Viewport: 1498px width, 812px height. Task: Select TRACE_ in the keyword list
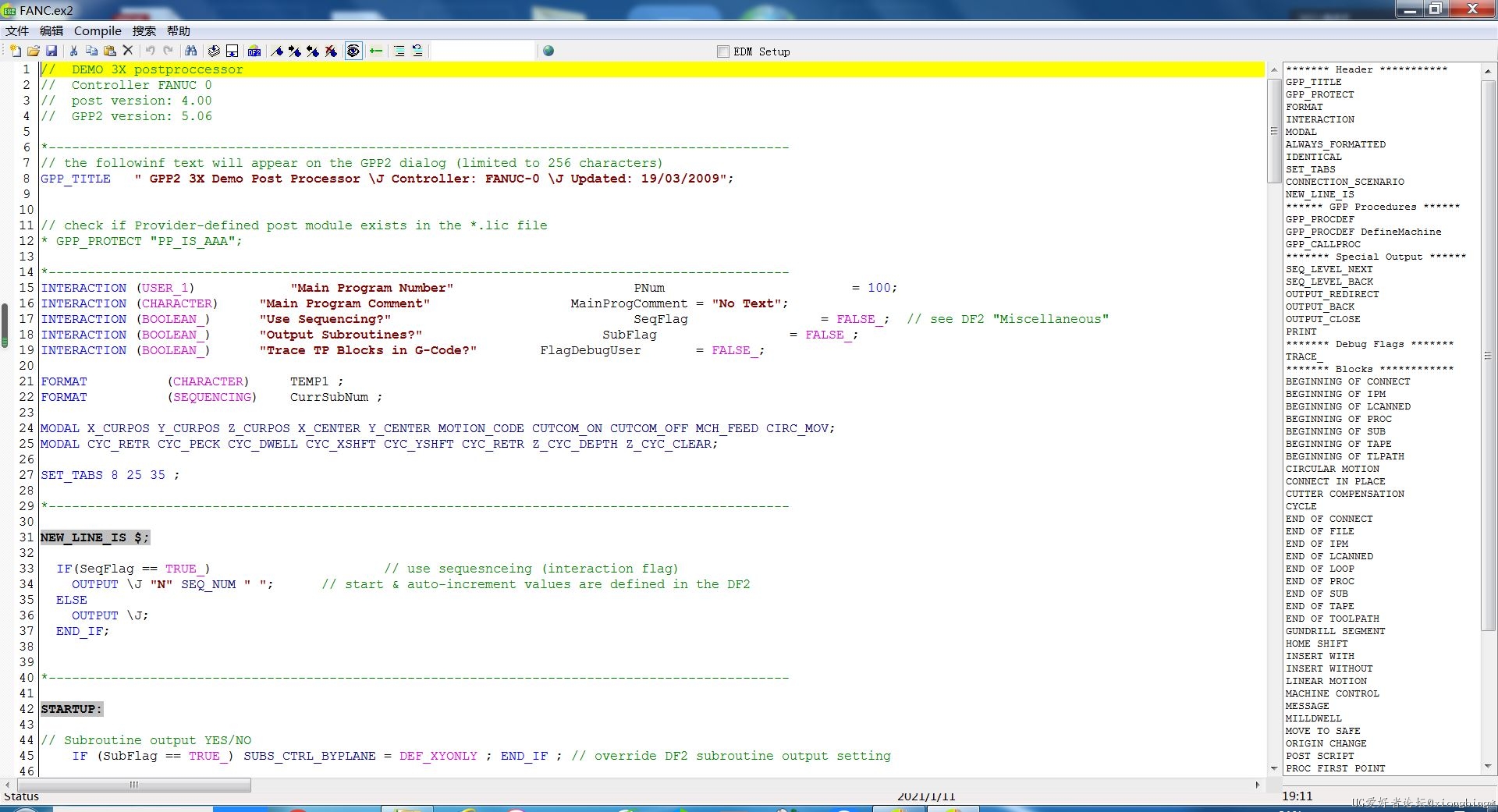[x=1305, y=356]
